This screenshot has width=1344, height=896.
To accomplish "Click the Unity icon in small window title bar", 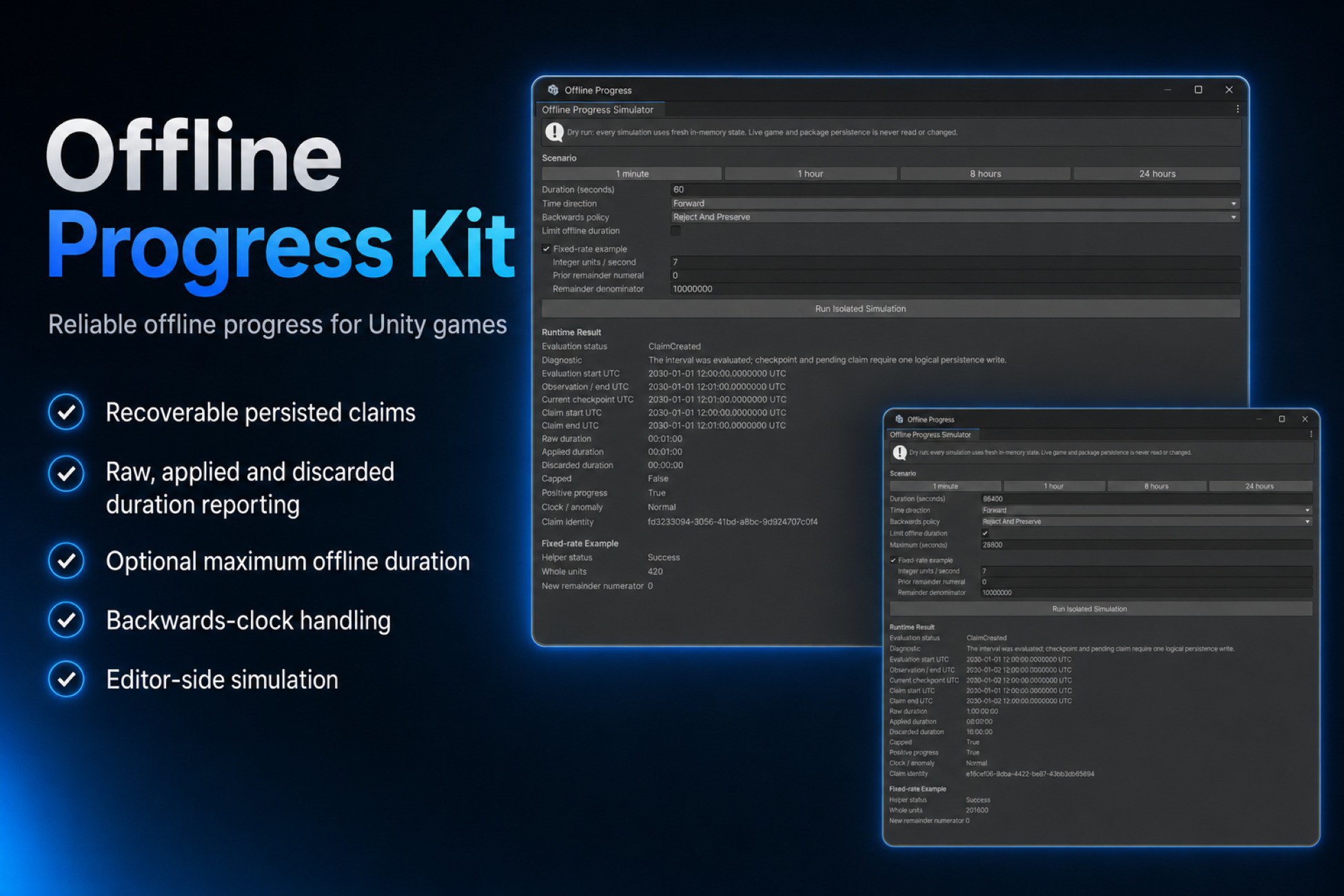I will [x=899, y=419].
